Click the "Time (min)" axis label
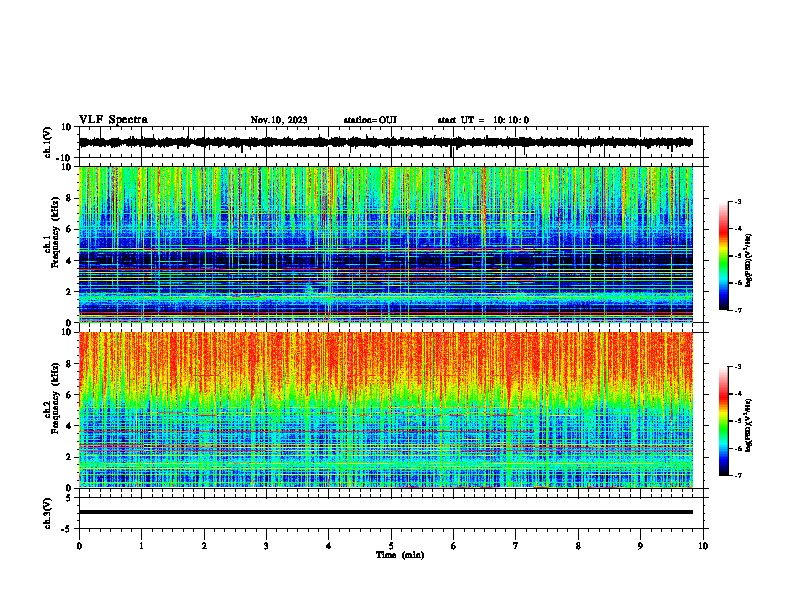 (400, 555)
